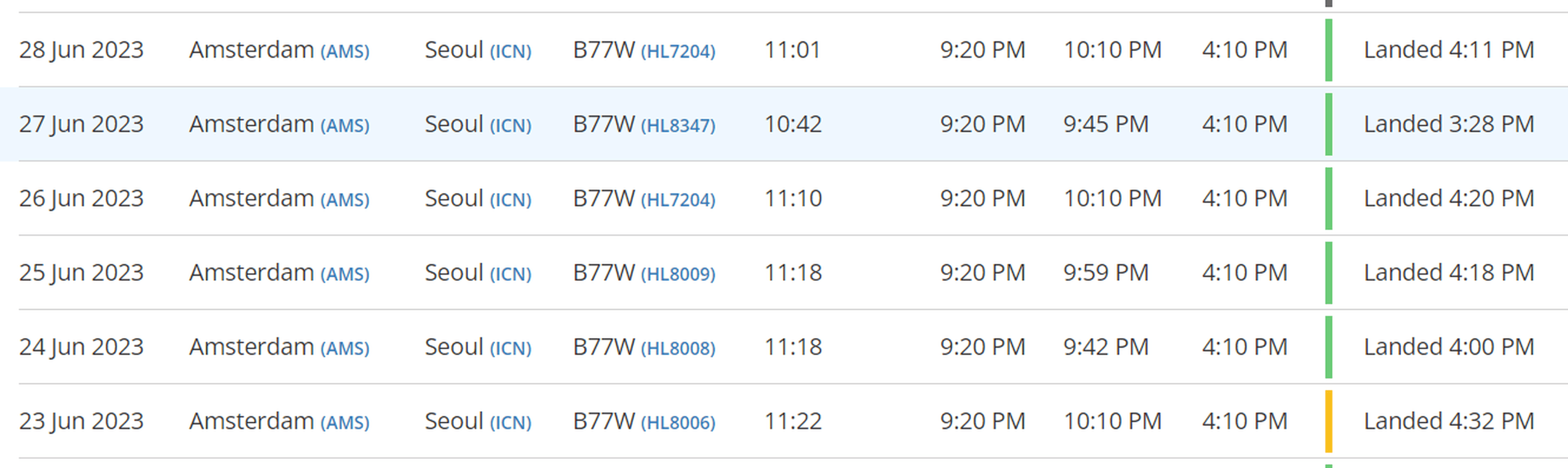Open HL7204 registration in 26 Jun row
Viewport: 1568px width, 468px height.
tap(678, 200)
